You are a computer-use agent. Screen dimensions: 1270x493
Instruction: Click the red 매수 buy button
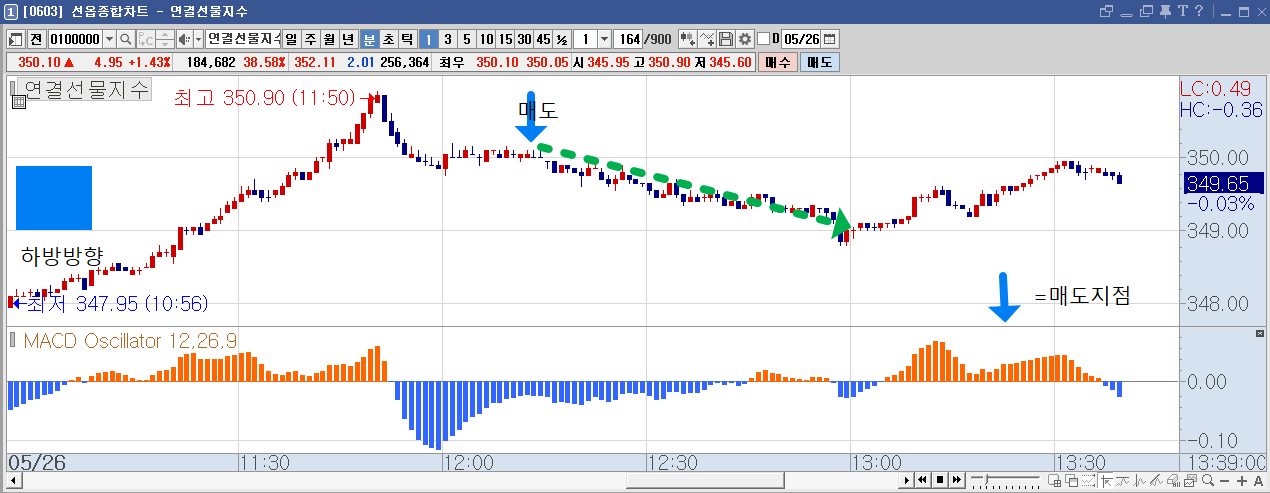[x=777, y=62]
